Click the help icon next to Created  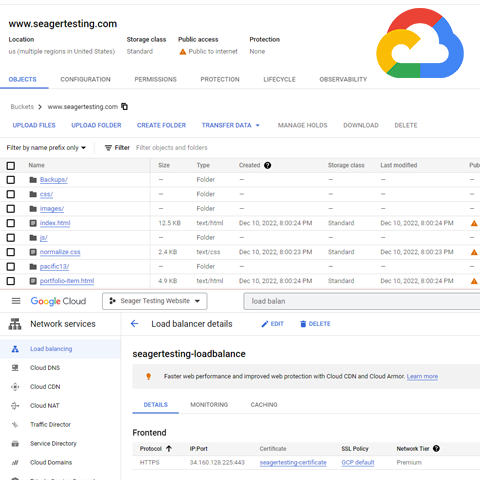(x=267, y=165)
